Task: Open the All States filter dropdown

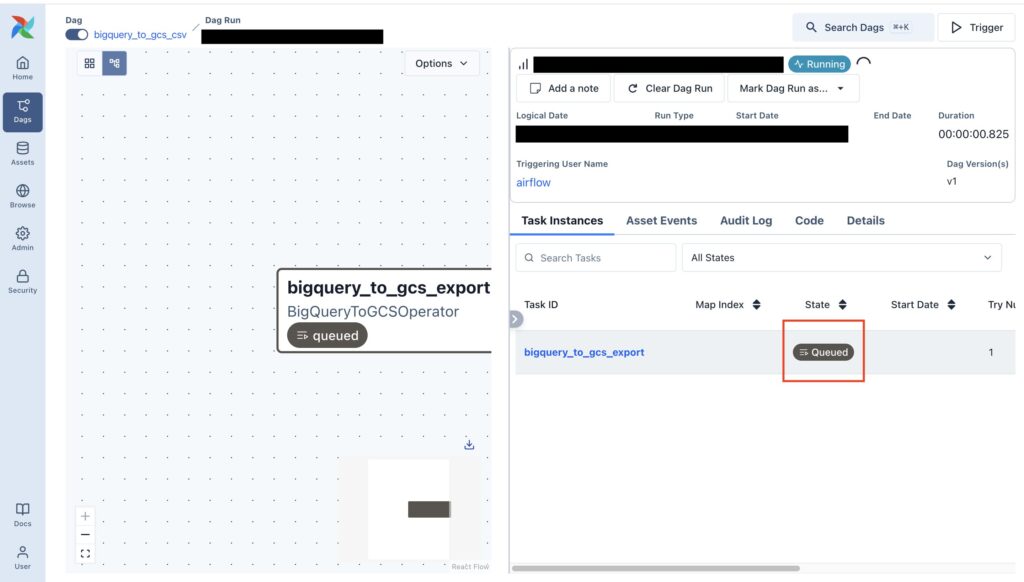Action: pos(842,257)
